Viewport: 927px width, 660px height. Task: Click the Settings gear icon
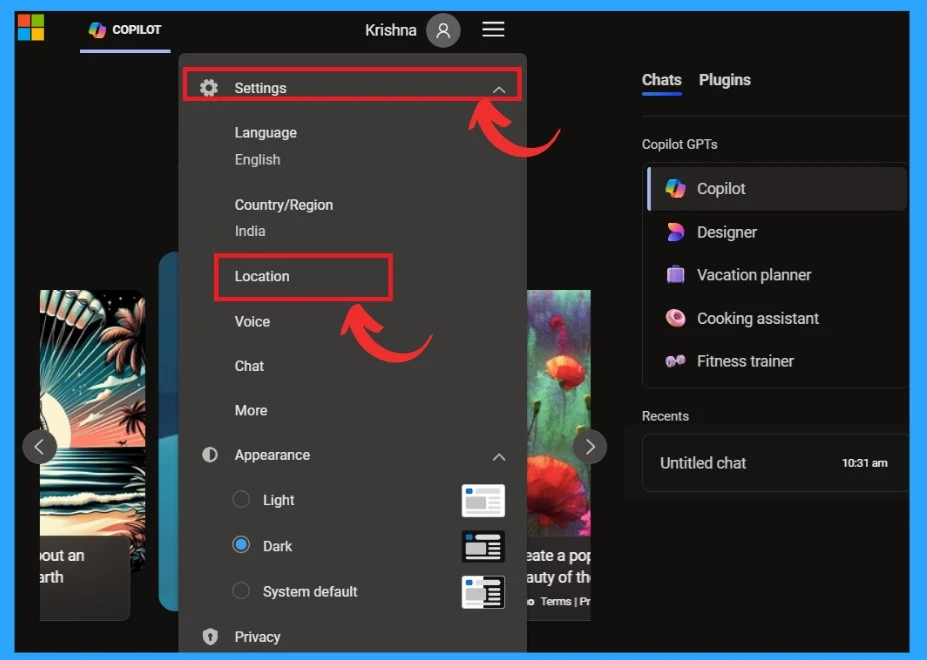click(209, 88)
